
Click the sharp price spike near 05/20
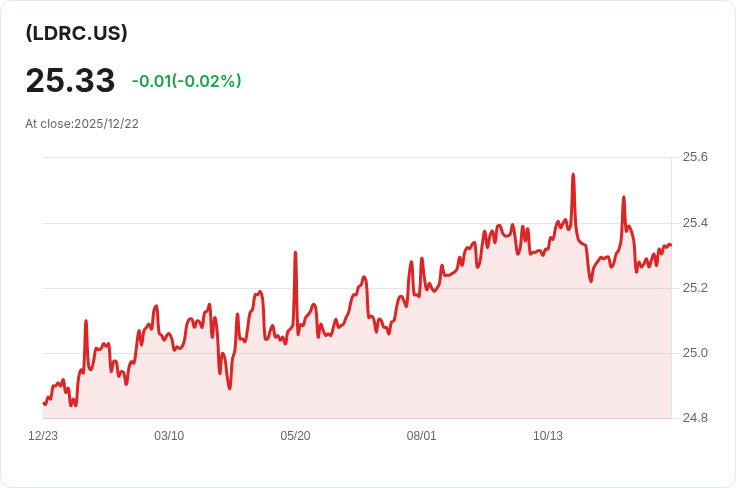click(x=295, y=253)
